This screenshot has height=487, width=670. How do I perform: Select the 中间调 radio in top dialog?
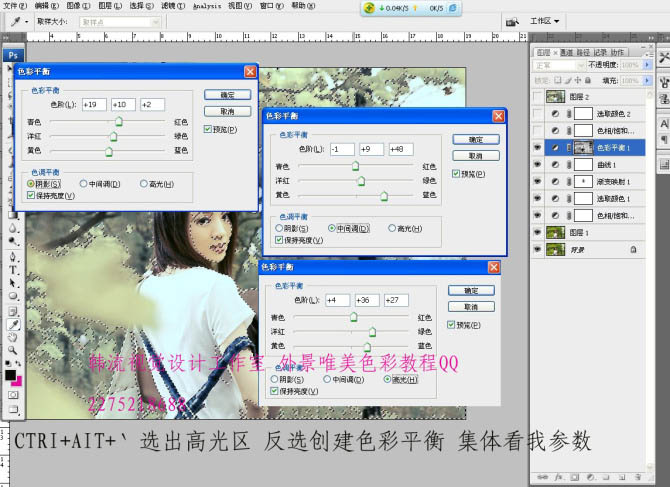[92, 184]
